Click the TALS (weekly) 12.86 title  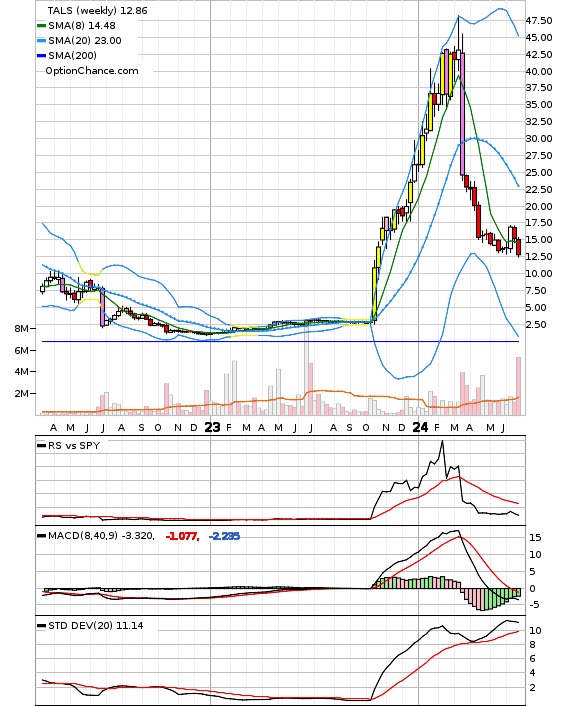[98, 10]
